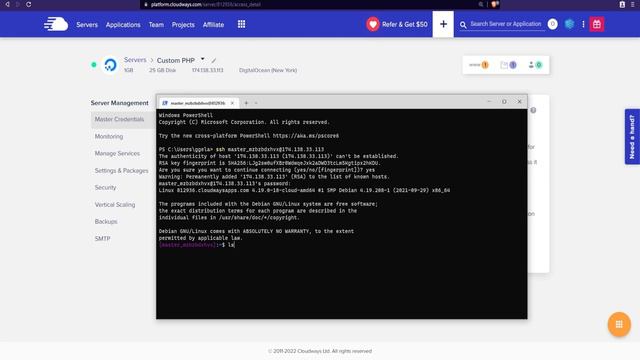Click the blue hexagon account icon

569,24
